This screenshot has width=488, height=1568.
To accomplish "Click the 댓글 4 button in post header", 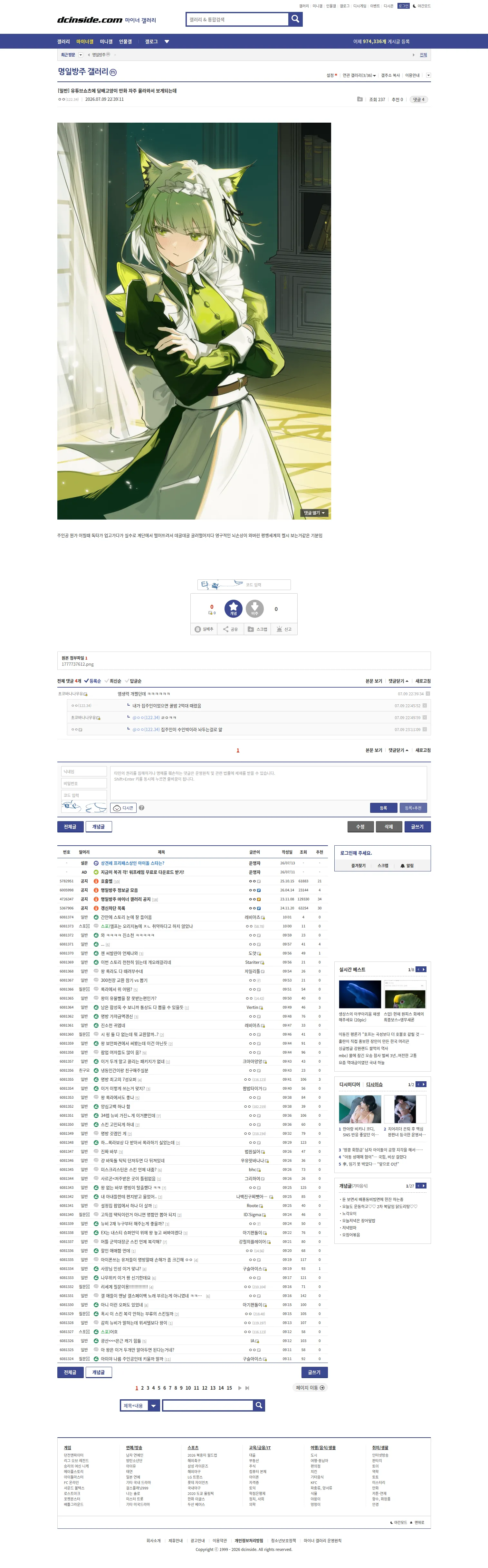I will tap(418, 99).
